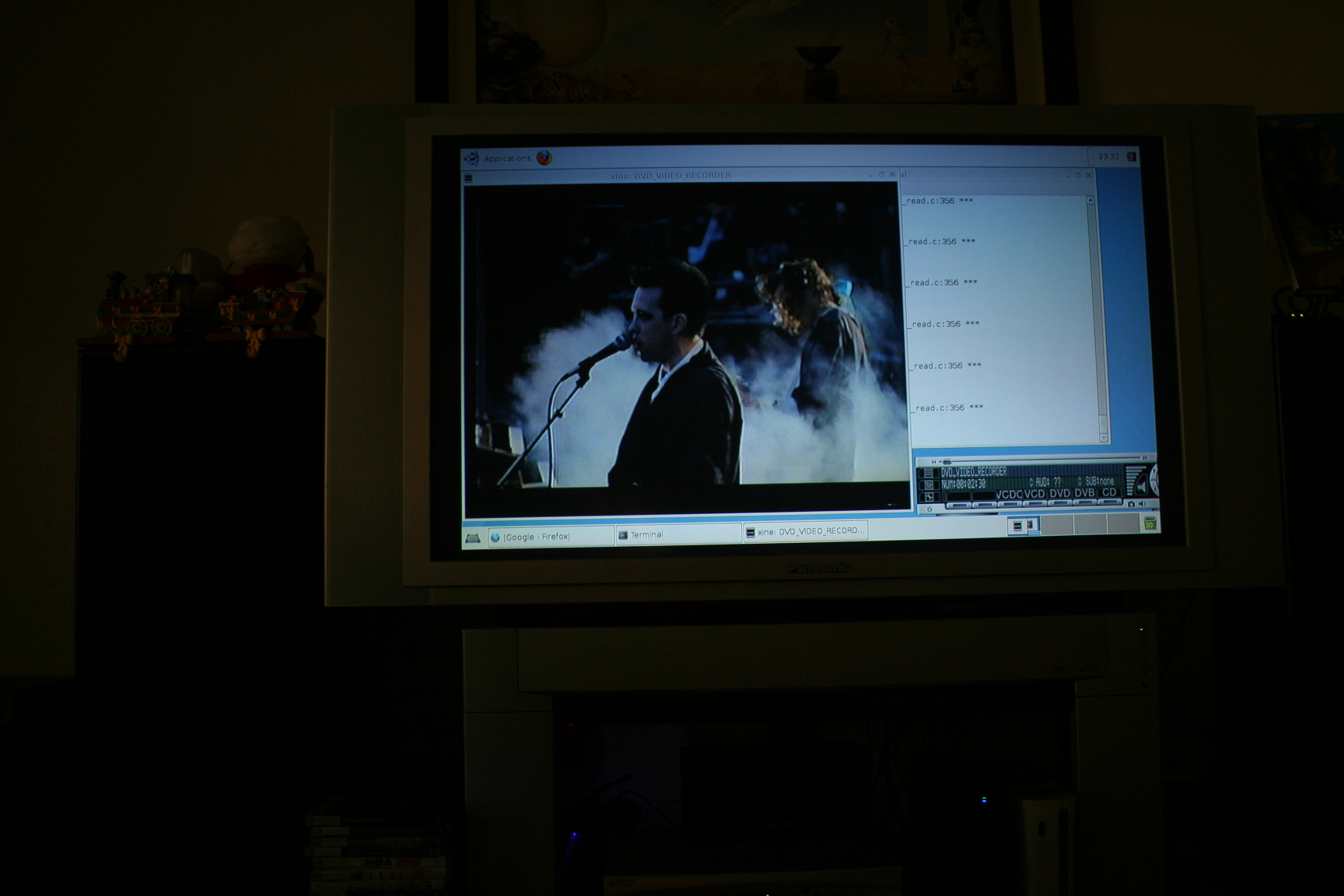Image resolution: width=1344 pixels, height=896 pixels.
Task: Maximize the xine video window
Action: [x=881, y=175]
